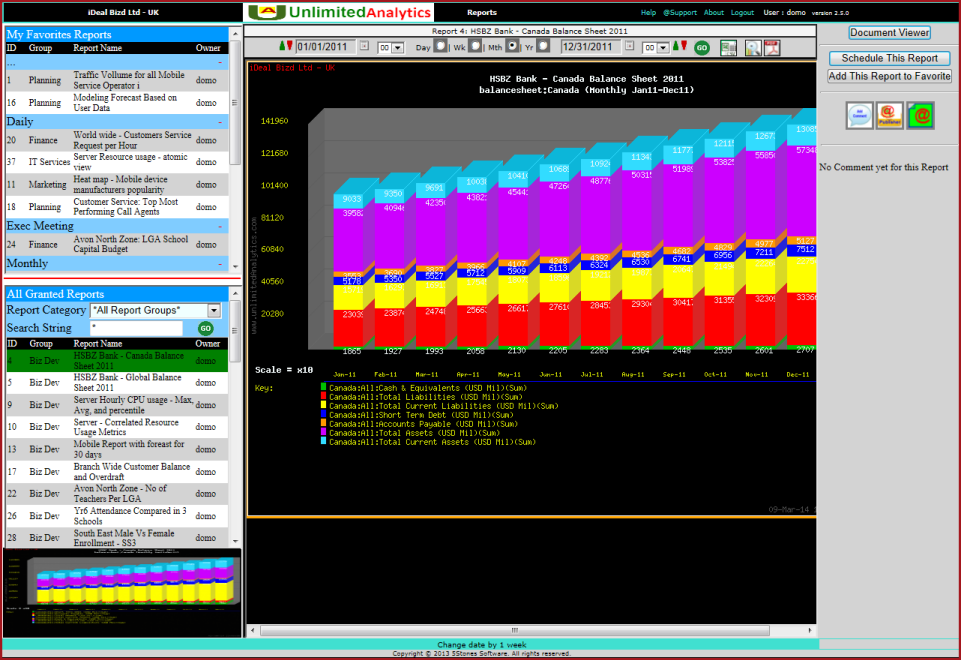
Task: Click Add This Report to Favorite button
Action: coord(889,76)
